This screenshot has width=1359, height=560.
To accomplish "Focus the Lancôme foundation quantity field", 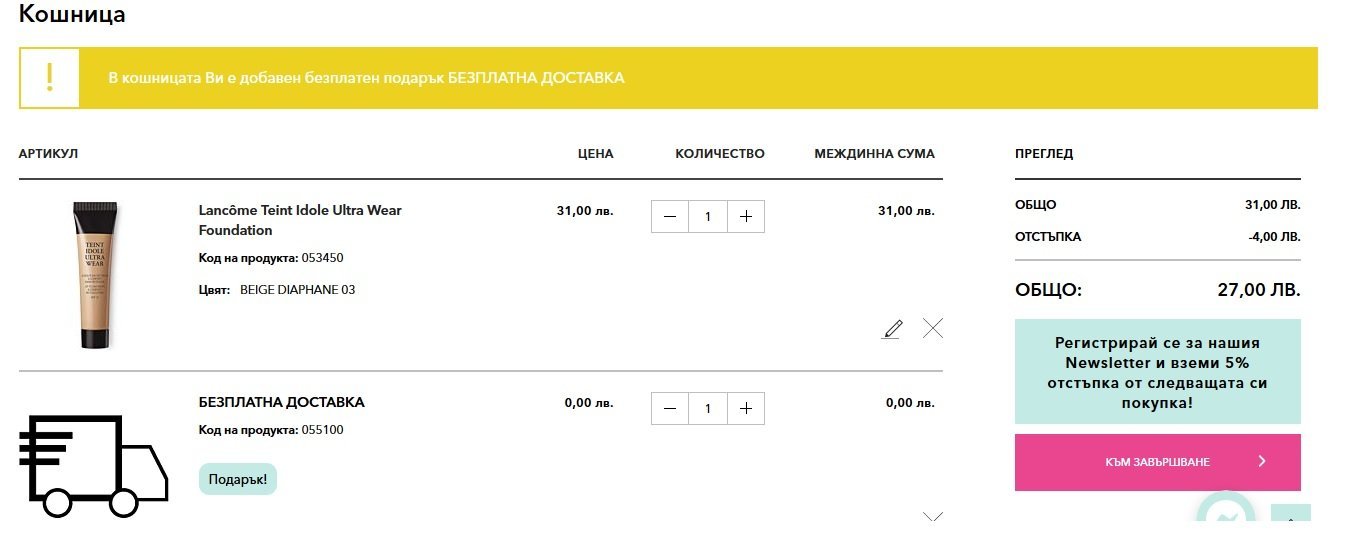I will point(708,216).
